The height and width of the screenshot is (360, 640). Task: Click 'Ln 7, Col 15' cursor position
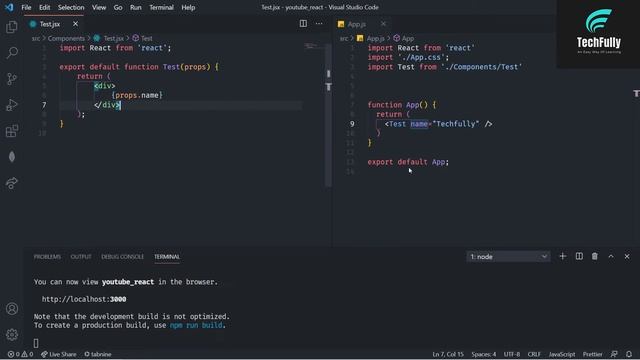[x=448, y=354]
